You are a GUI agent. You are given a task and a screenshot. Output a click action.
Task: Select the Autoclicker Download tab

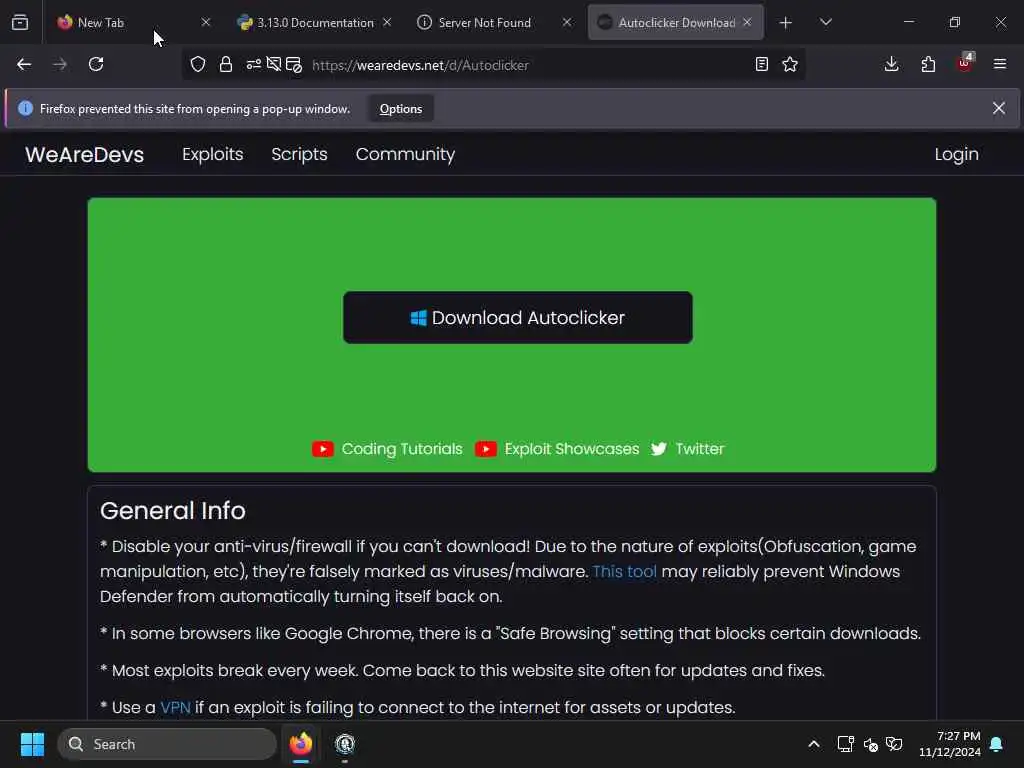point(676,22)
